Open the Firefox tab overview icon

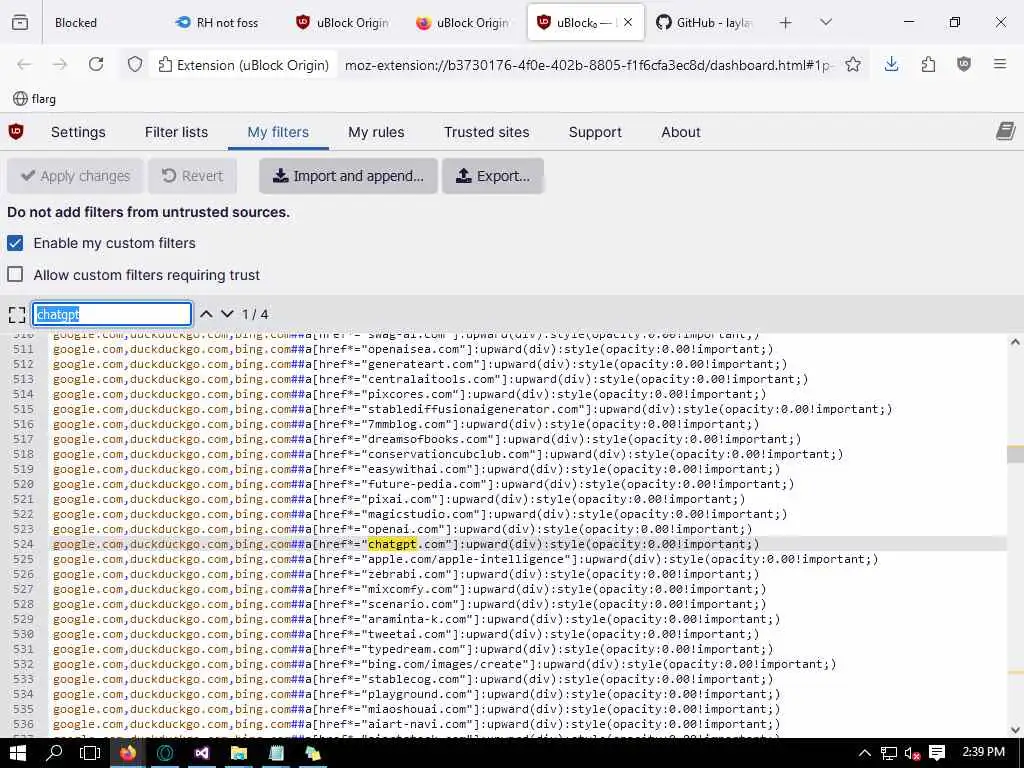click(20, 23)
